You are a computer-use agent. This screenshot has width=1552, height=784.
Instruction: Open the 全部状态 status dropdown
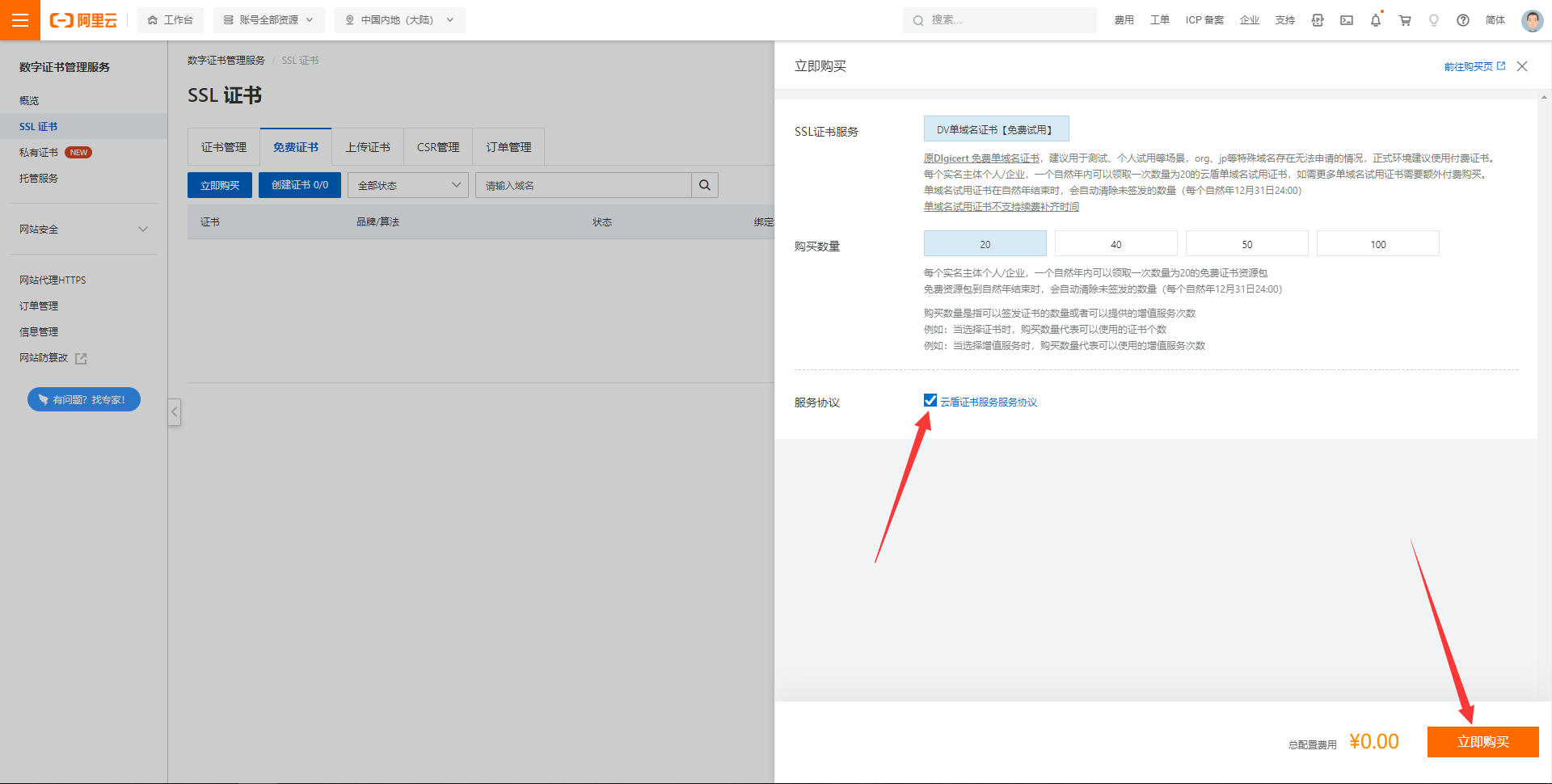click(408, 185)
